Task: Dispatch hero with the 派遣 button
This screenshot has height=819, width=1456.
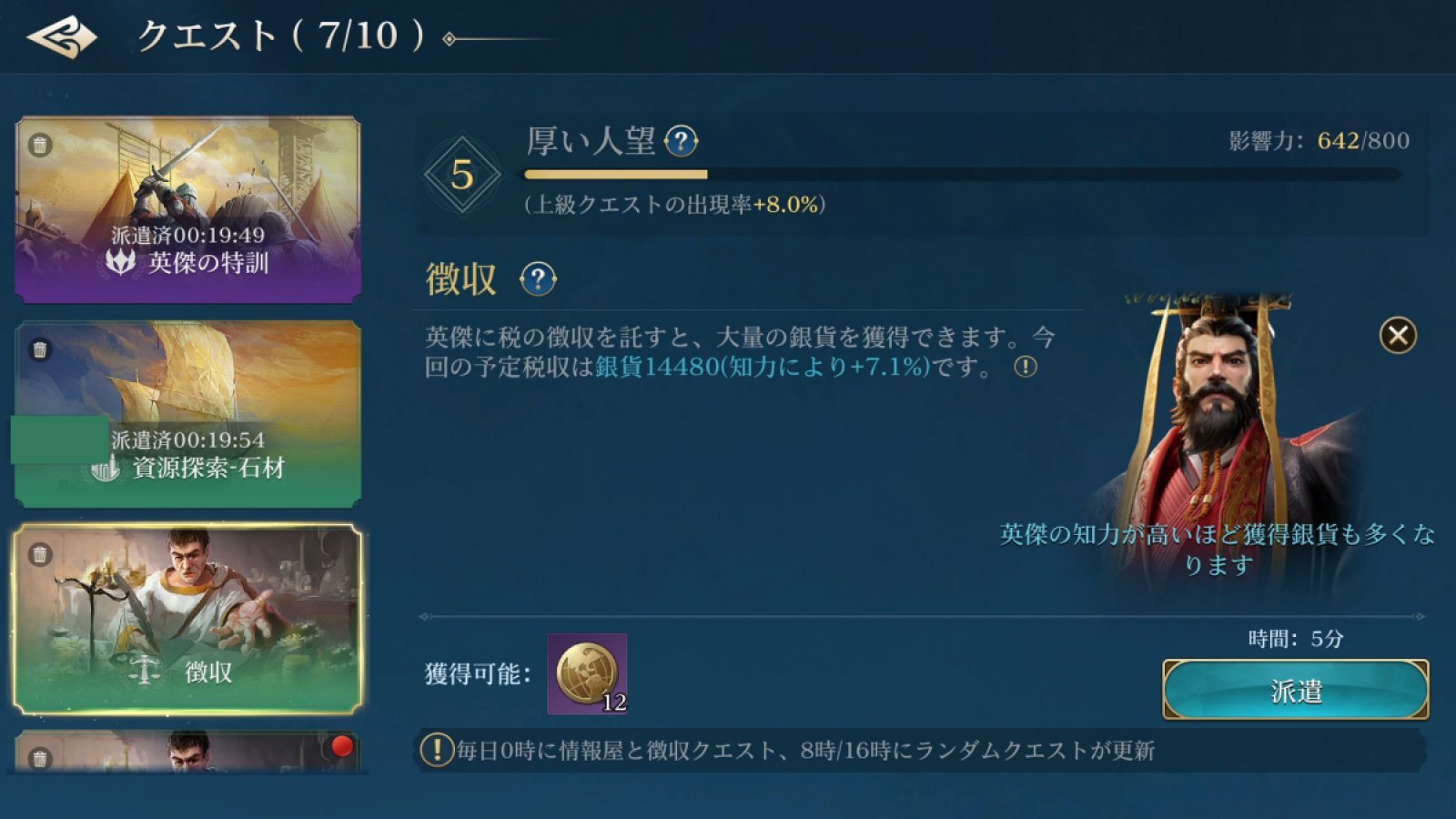Action: [1296, 691]
